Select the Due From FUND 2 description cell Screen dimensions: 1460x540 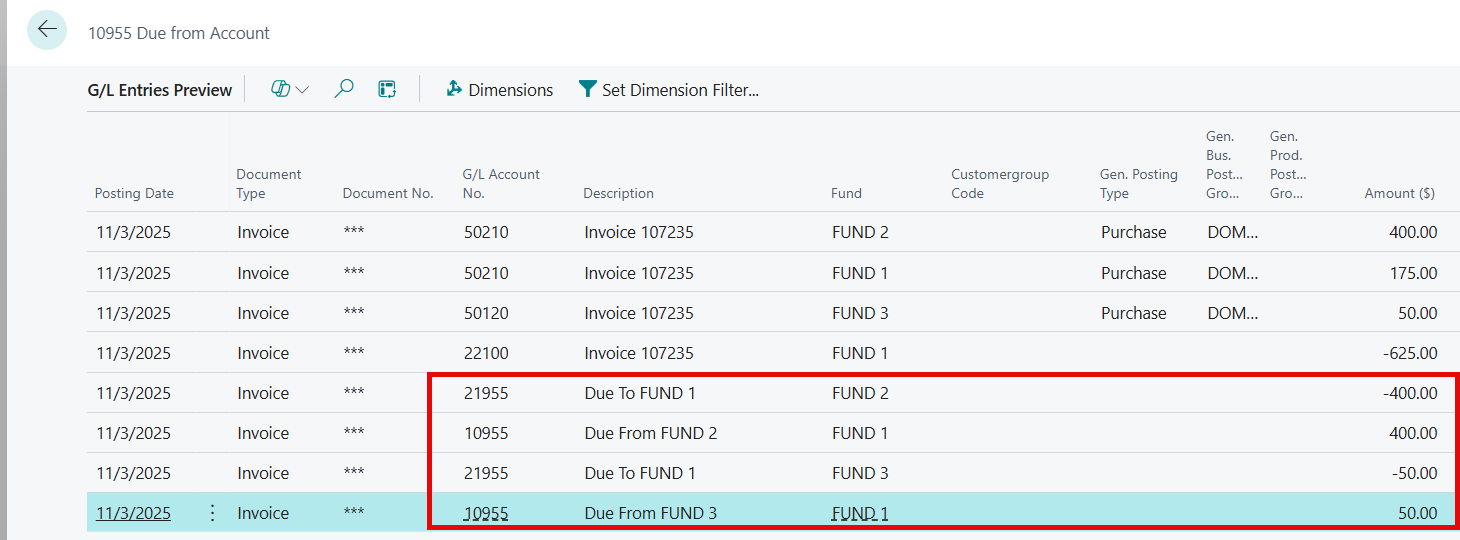(650, 433)
